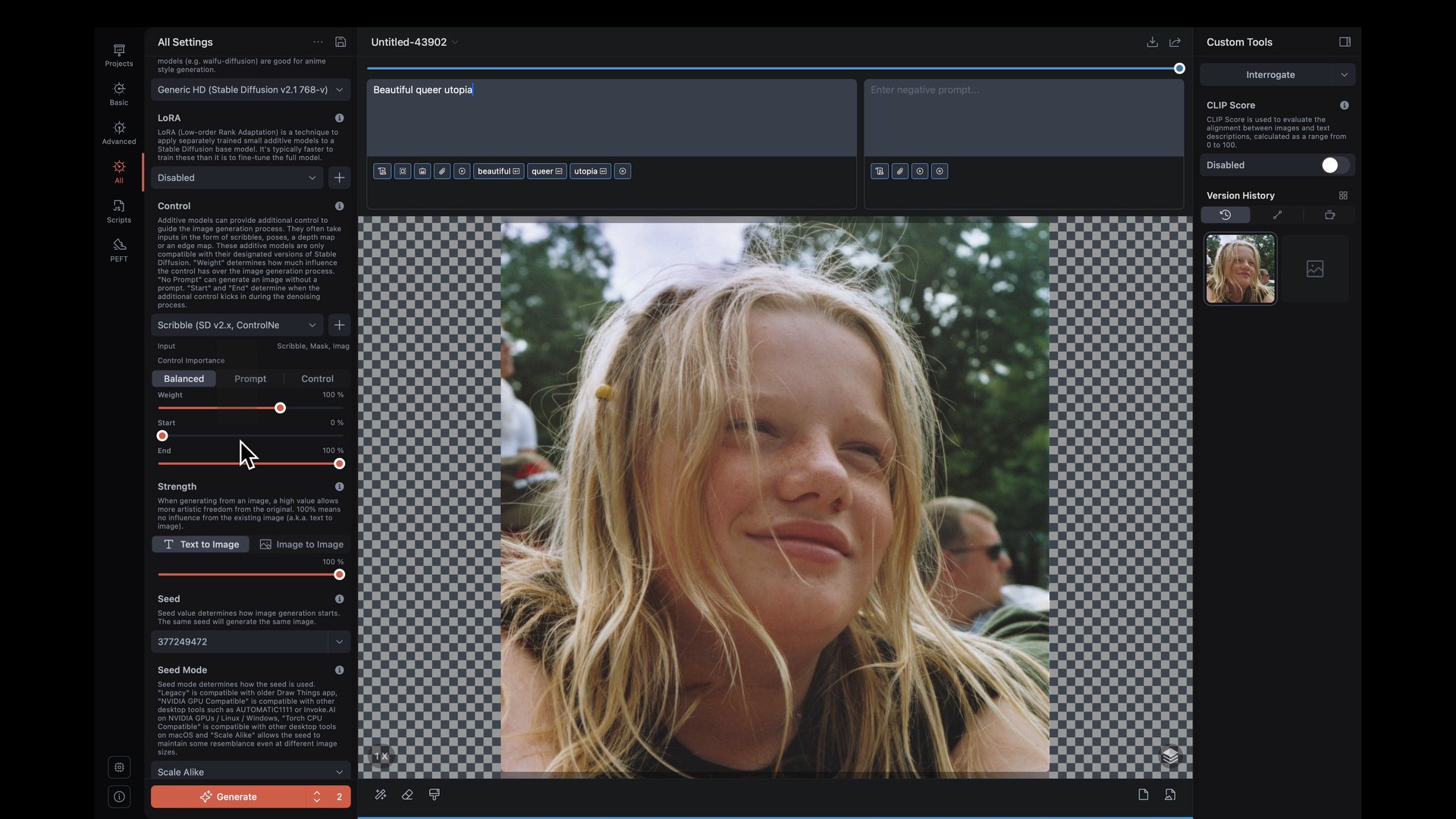Click the Interrogate button
The height and width of the screenshot is (819, 1456).
point(1270,75)
